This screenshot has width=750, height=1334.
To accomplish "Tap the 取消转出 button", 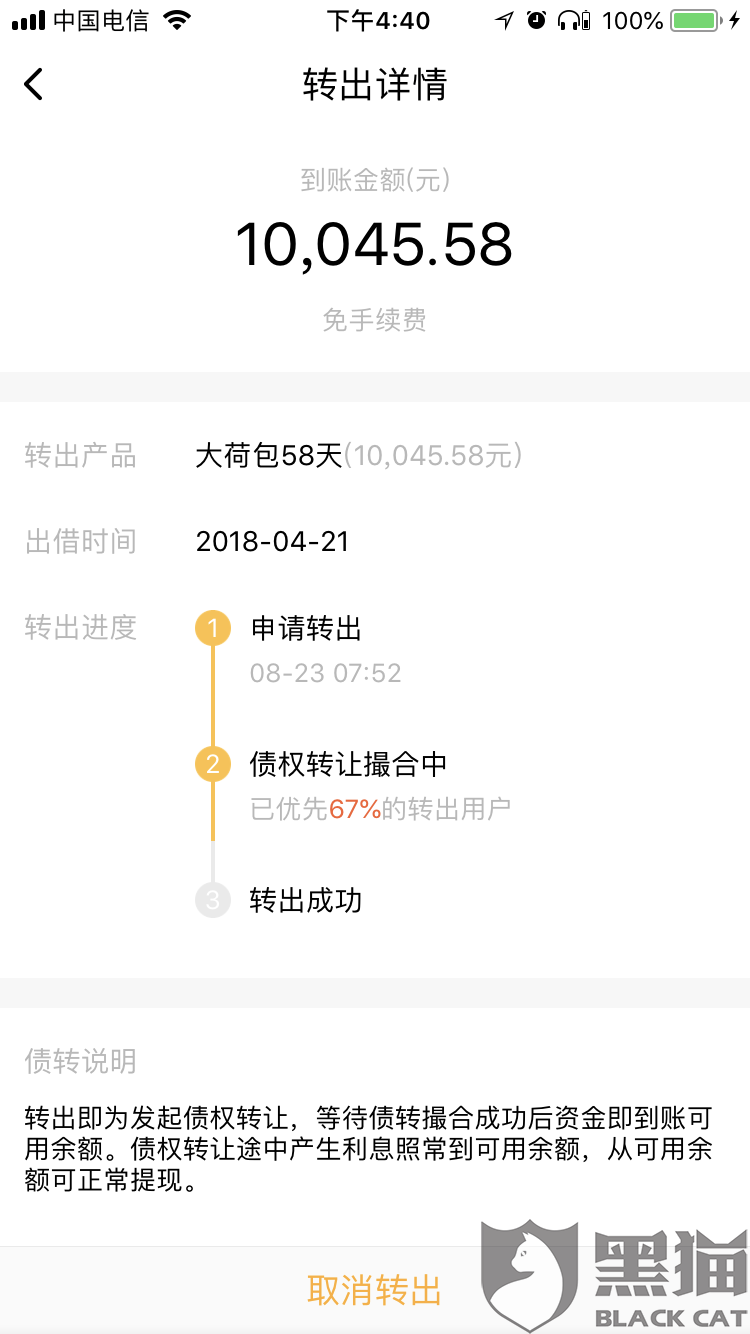I will pos(374,1290).
